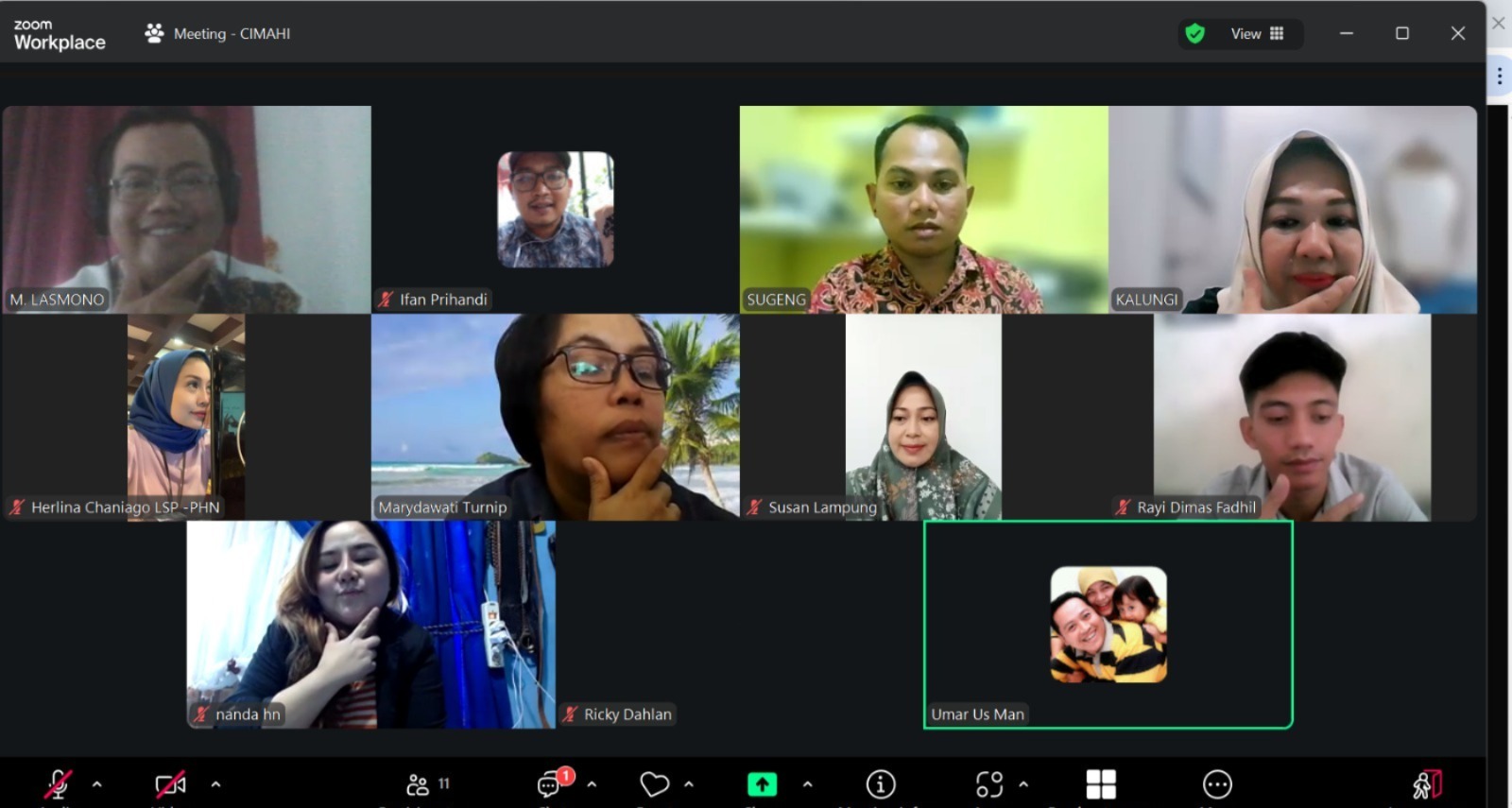
Task: Select Marydawati Turnip video tile
Action: [x=556, y=417]
